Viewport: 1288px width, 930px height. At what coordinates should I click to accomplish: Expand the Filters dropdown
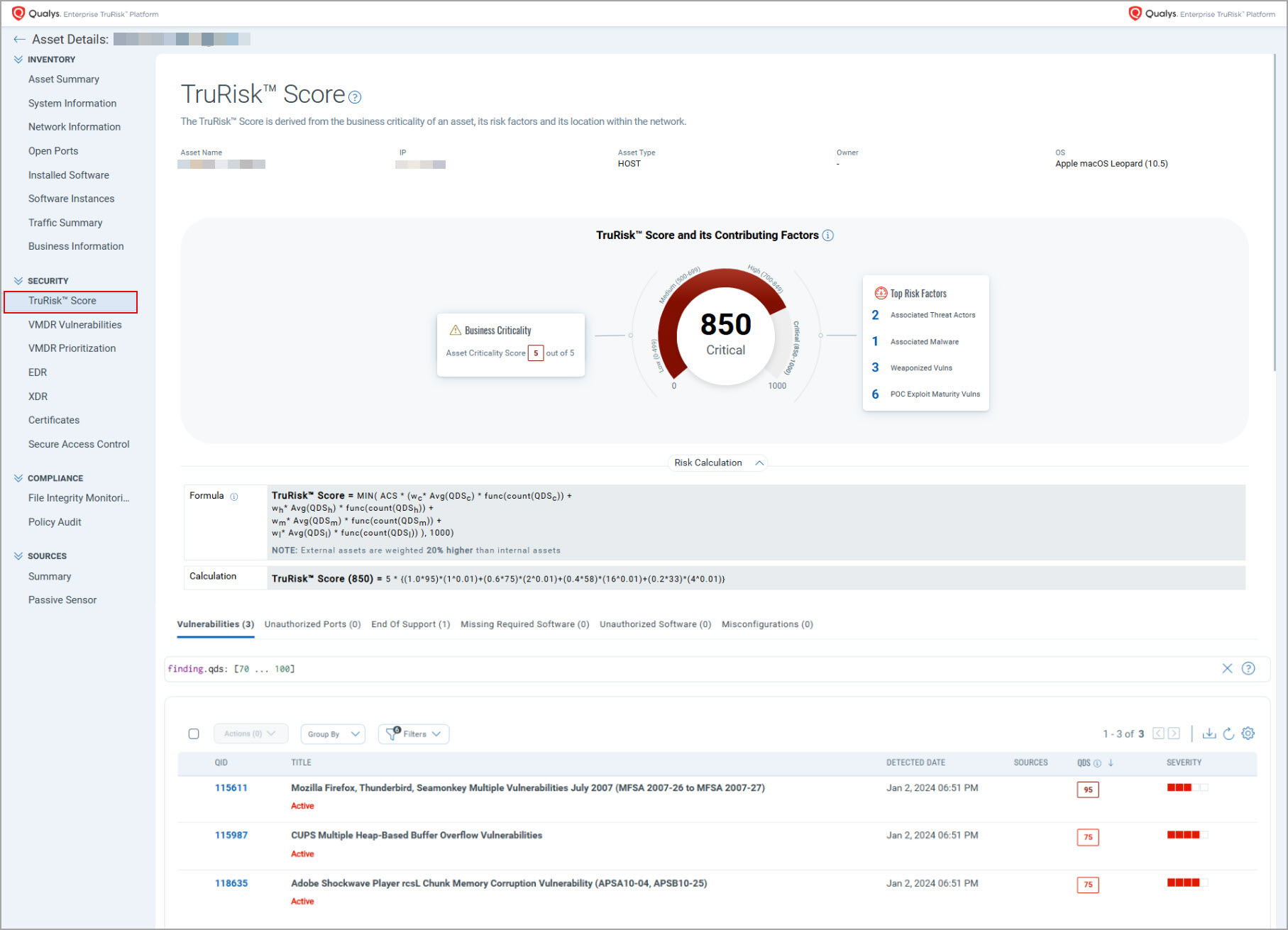tap(414, 734)
